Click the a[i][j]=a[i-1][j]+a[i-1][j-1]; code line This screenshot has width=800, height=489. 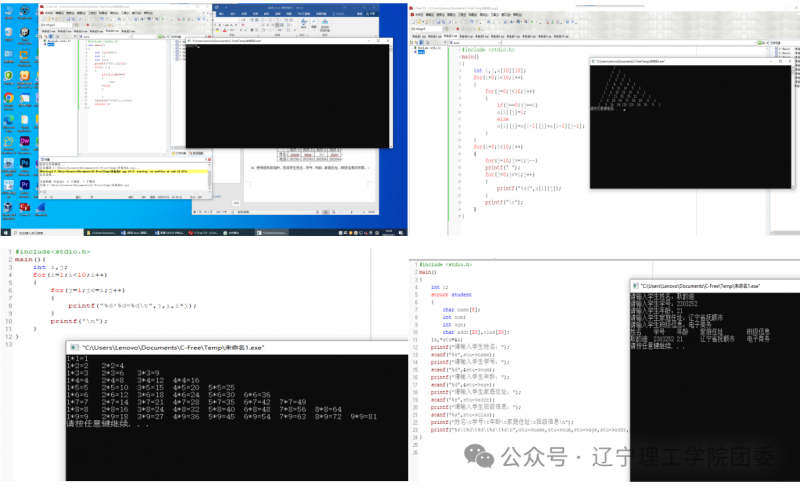[x=541, y=126]
